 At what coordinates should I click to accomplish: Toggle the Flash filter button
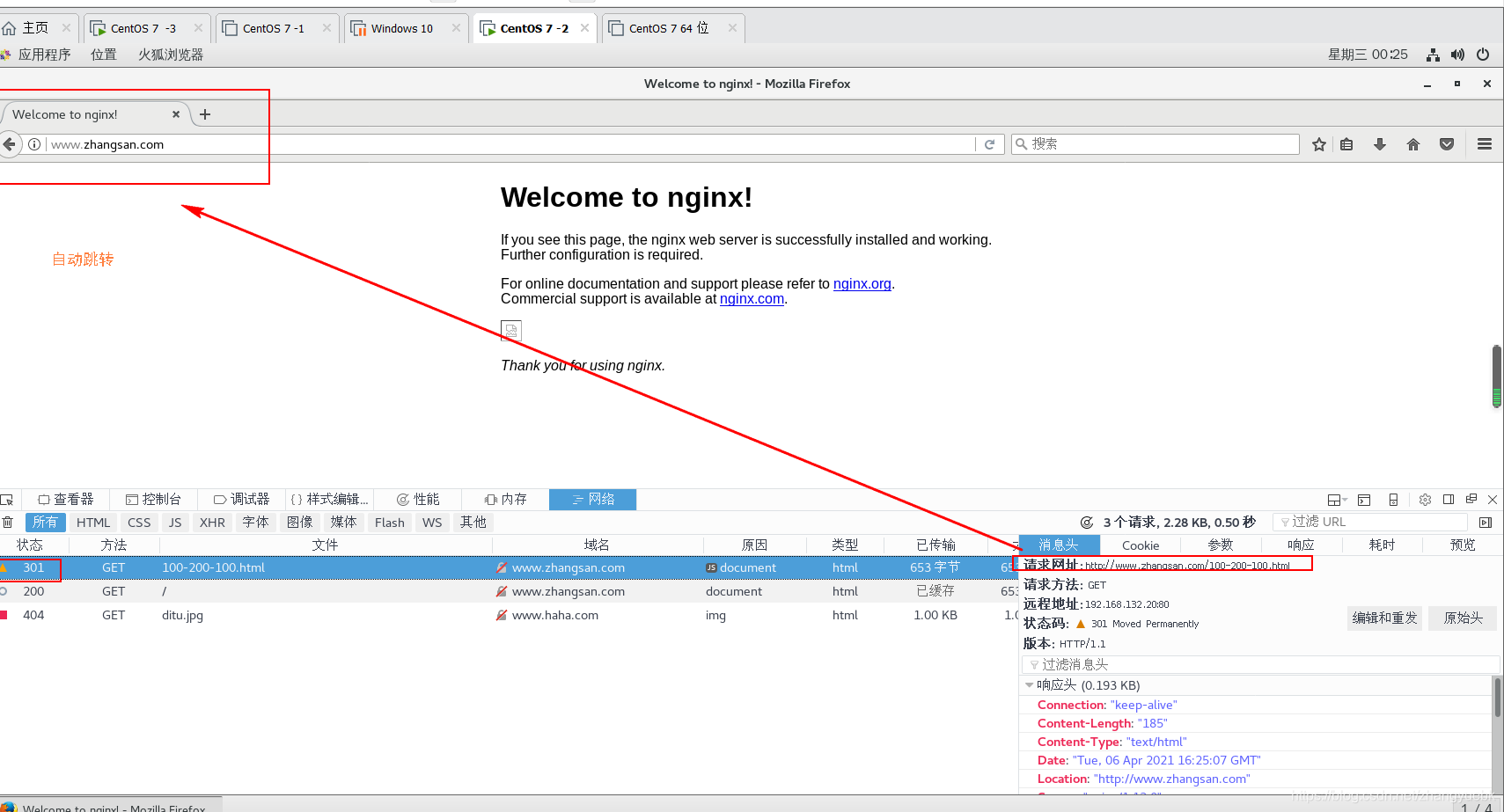(390, 523)
